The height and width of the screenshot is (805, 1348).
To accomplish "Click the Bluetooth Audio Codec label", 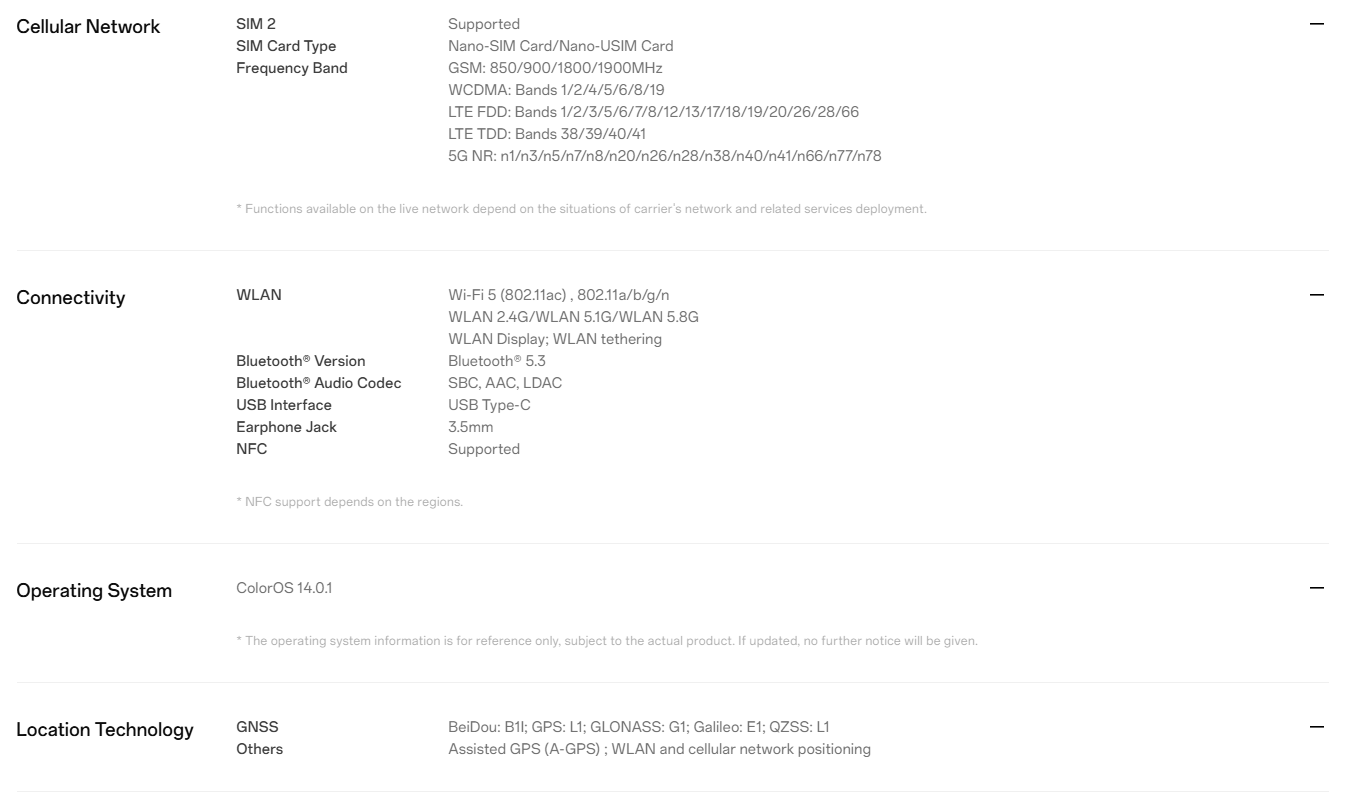I will tap(318, 383).
